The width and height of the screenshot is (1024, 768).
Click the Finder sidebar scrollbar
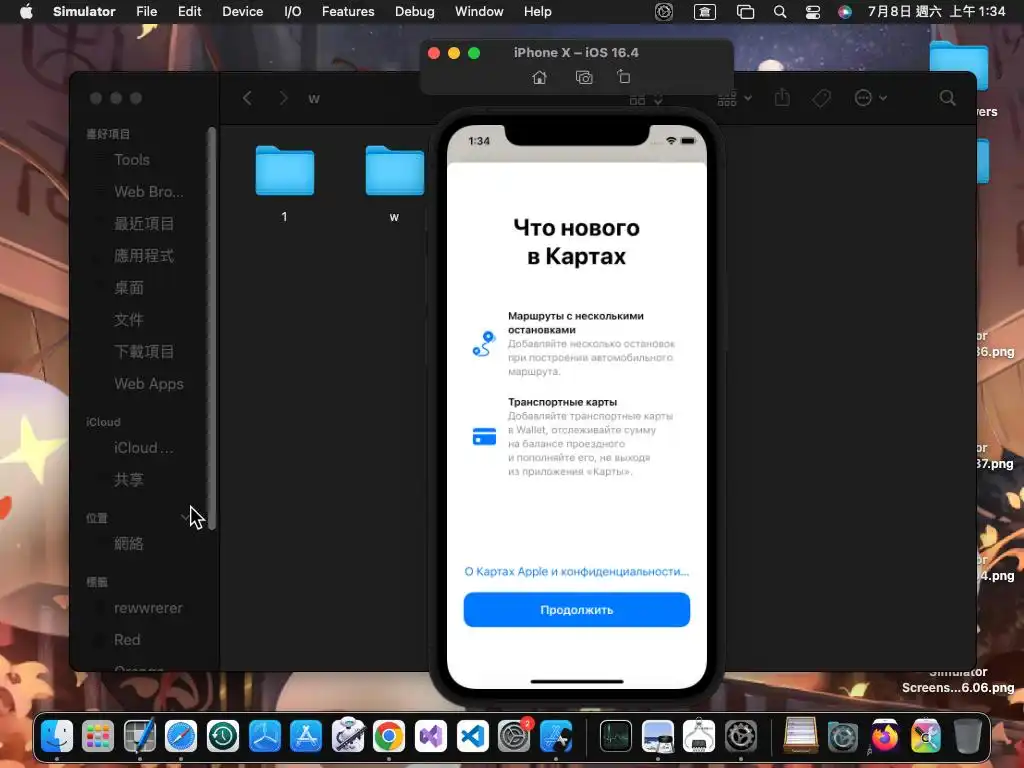(x=212, y=328)
